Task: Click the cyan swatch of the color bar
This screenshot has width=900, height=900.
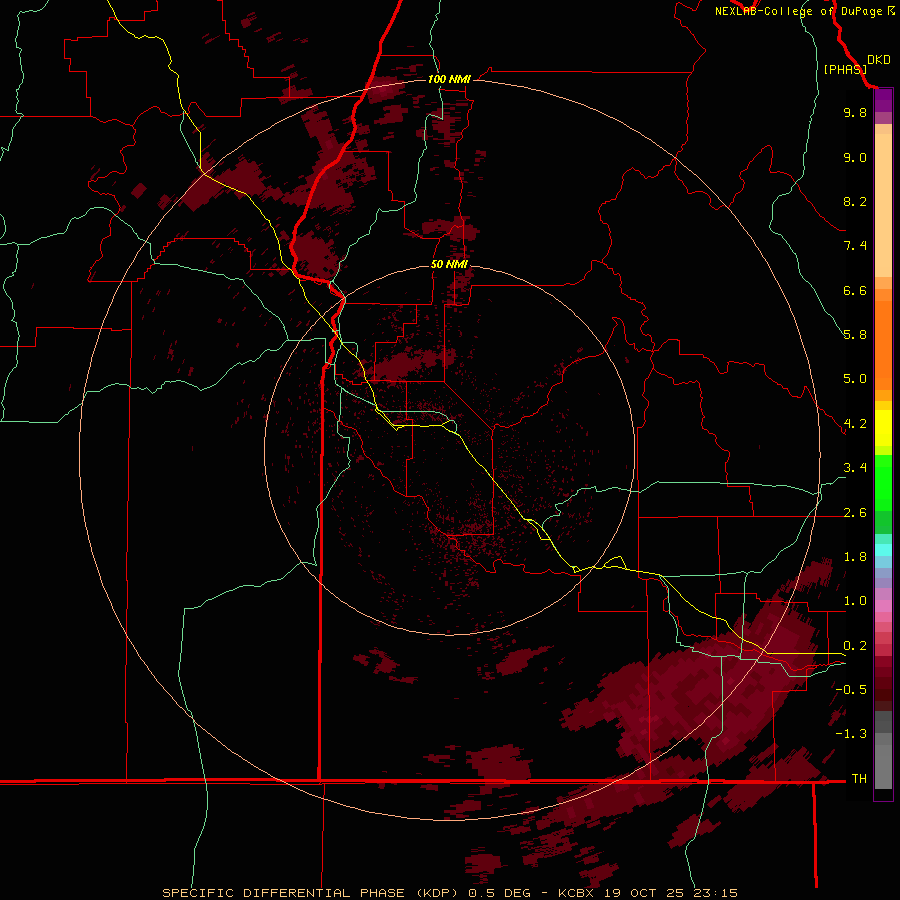Action: click(883, 550)
